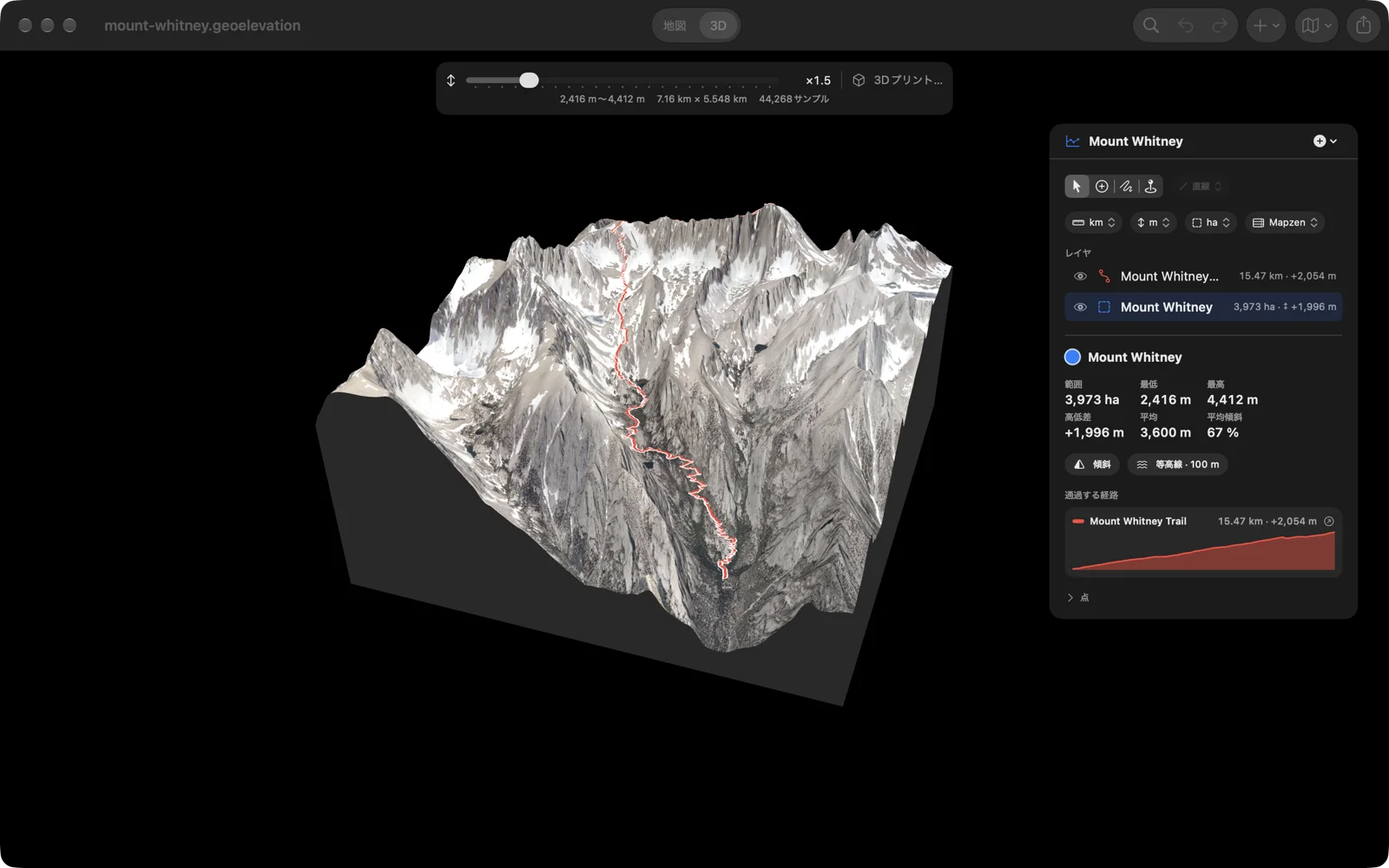Click the vertical exaggeration arrows icon left of slider
Viewport: 1389px width, 868px height.
coord(451,80)
